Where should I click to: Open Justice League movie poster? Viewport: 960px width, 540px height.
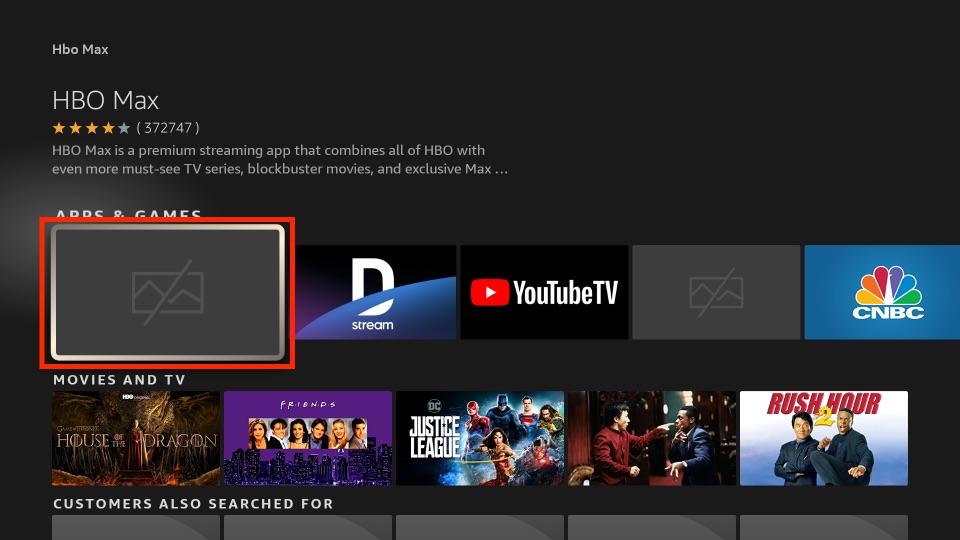click(480, 438)
